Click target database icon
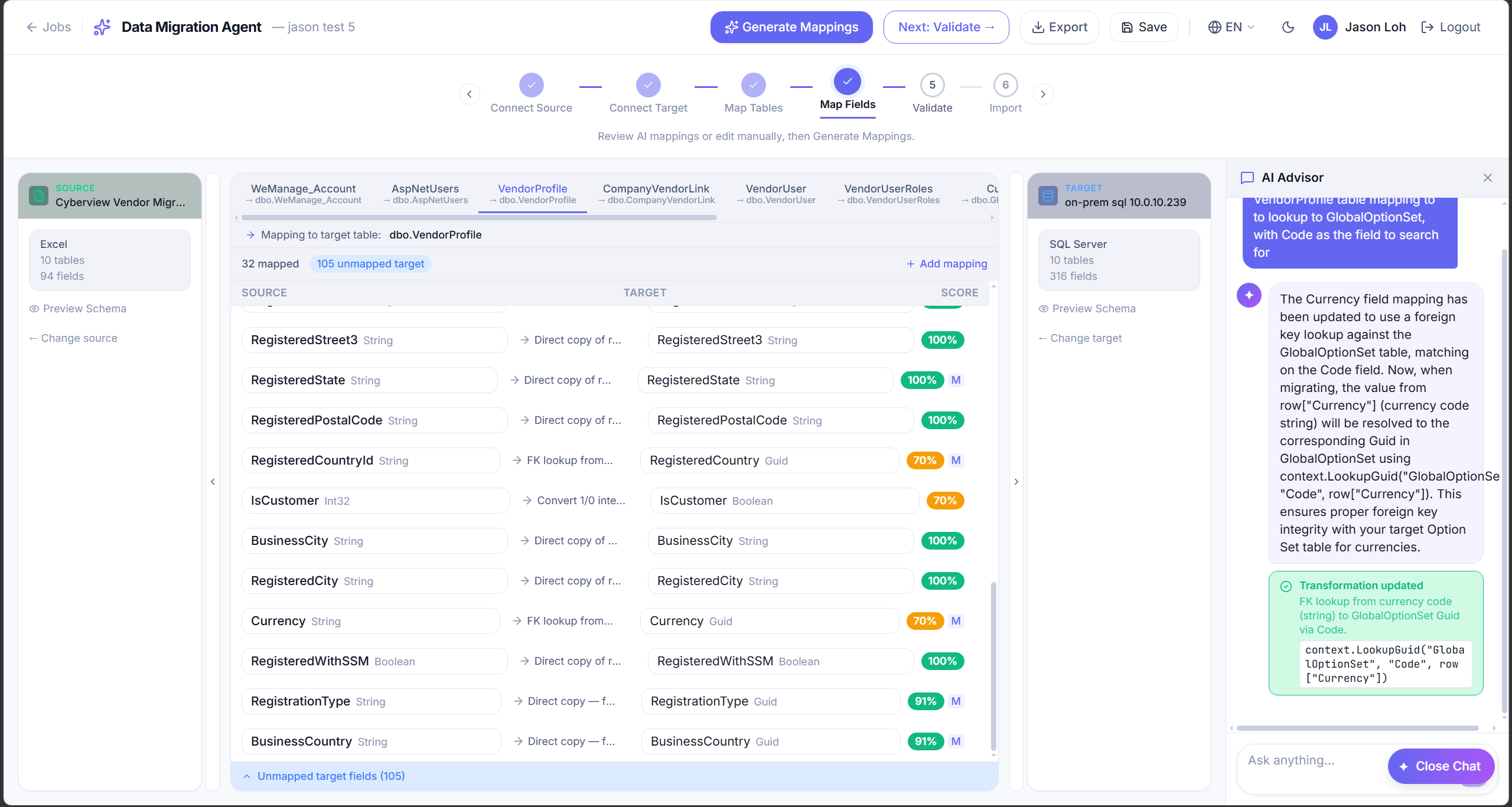Screen dimensions: 1512x807 1048,195
